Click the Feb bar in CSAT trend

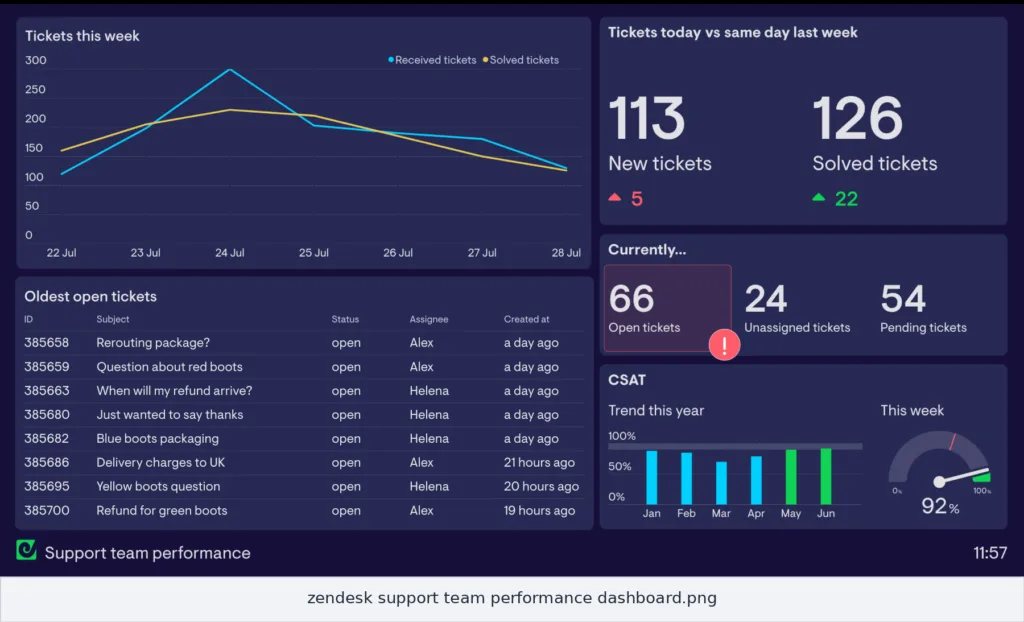click(686, 478)
